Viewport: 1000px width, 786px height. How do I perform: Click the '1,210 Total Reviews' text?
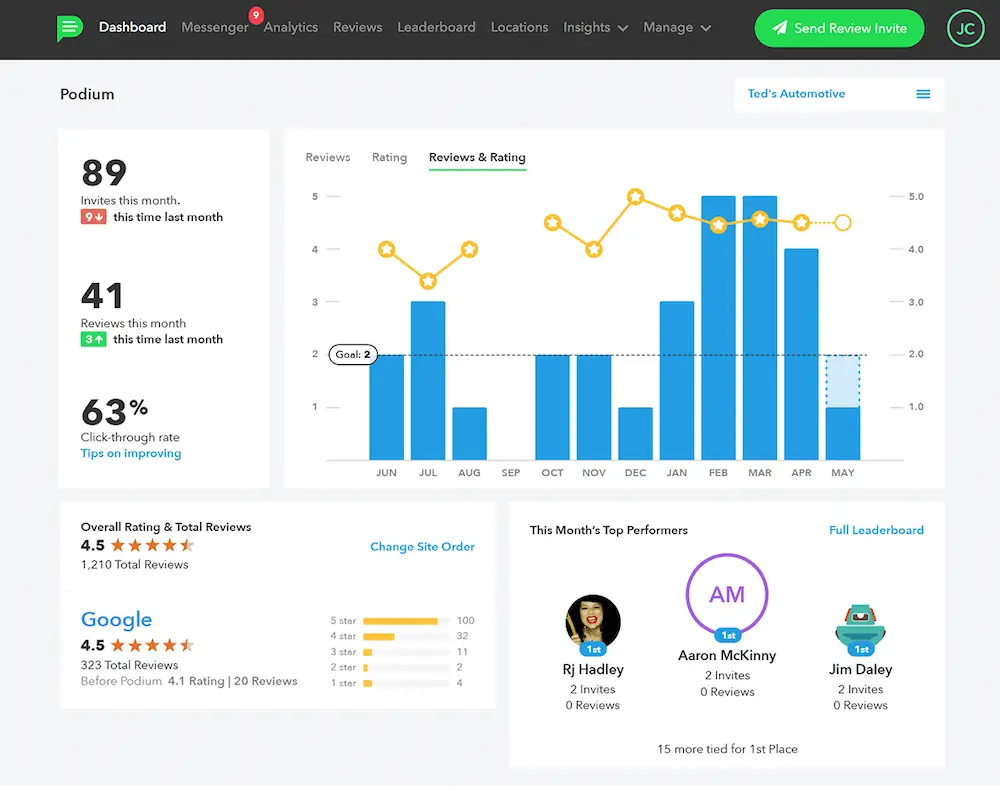[135, 565]
